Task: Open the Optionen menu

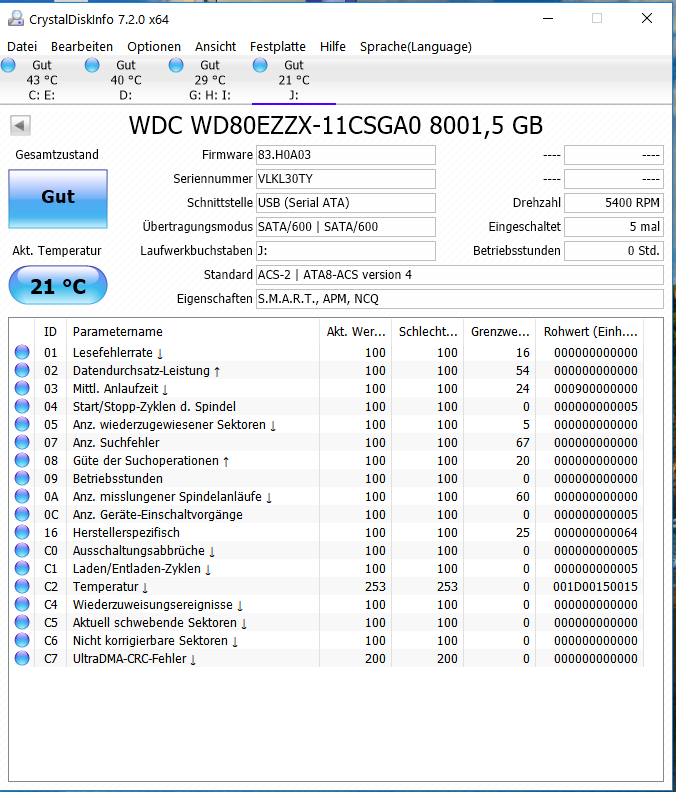Action: pos(154,46)
